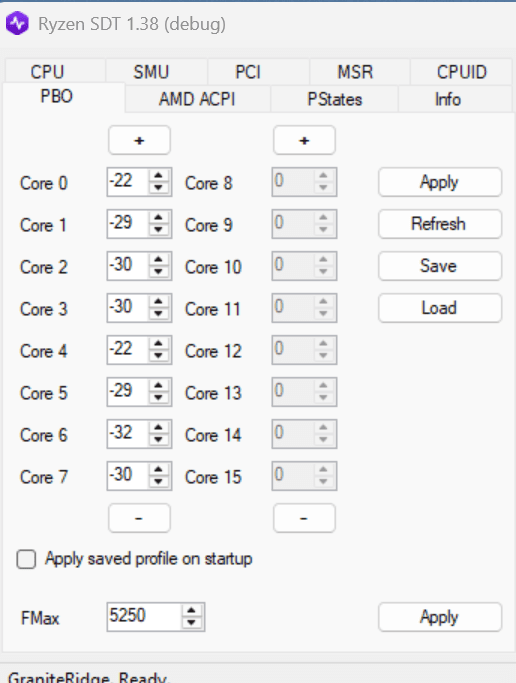Increase FMax value with up arrow

(192, 610)
